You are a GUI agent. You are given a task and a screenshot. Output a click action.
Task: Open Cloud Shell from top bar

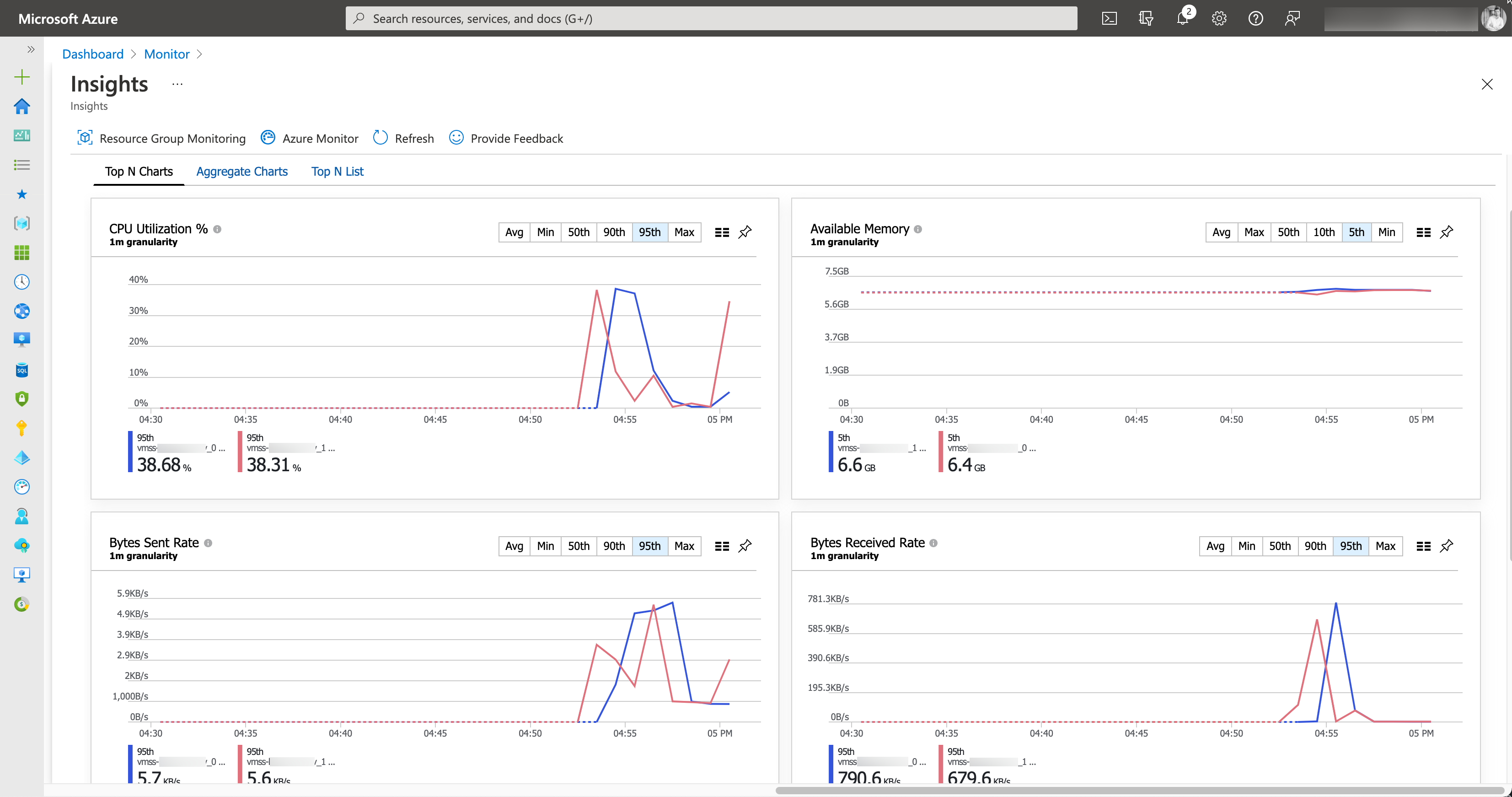(1109, 18)
